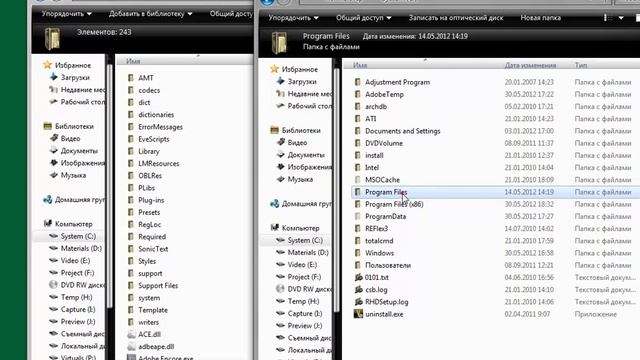Select the totalcmd folder
640x360 pixels.
(379, 241)
